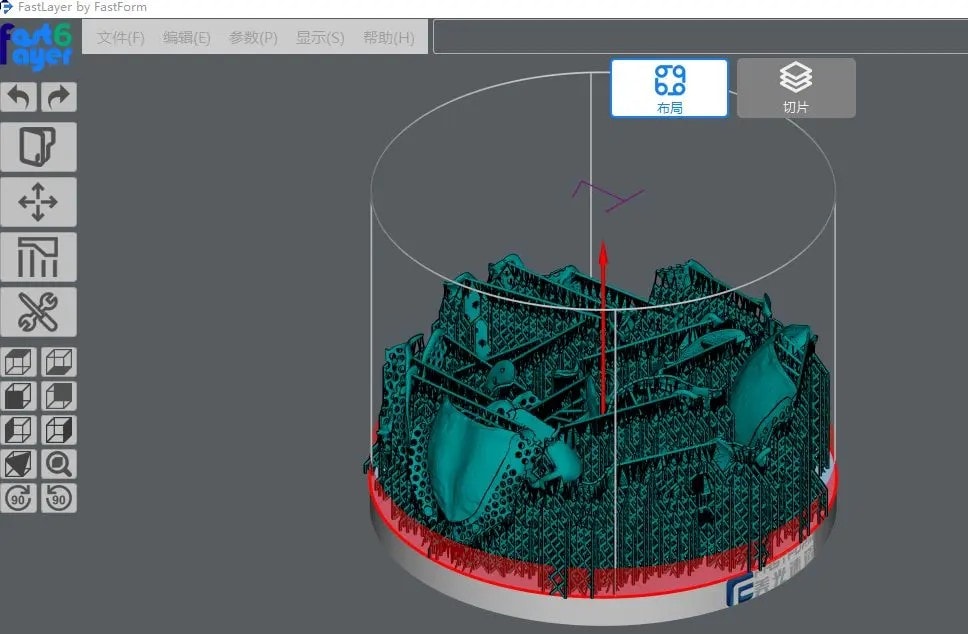Switch to top view cube
Screen dimensions: 968x634
click(x=20, y=362)
